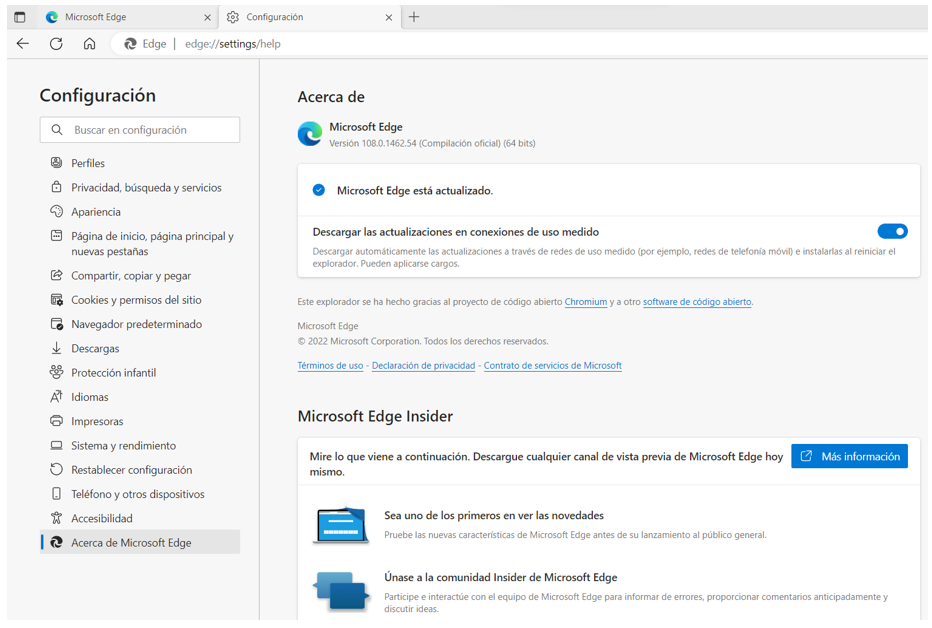
Task: Click the search magnifier icon in settings
Action: coord(56,130)
